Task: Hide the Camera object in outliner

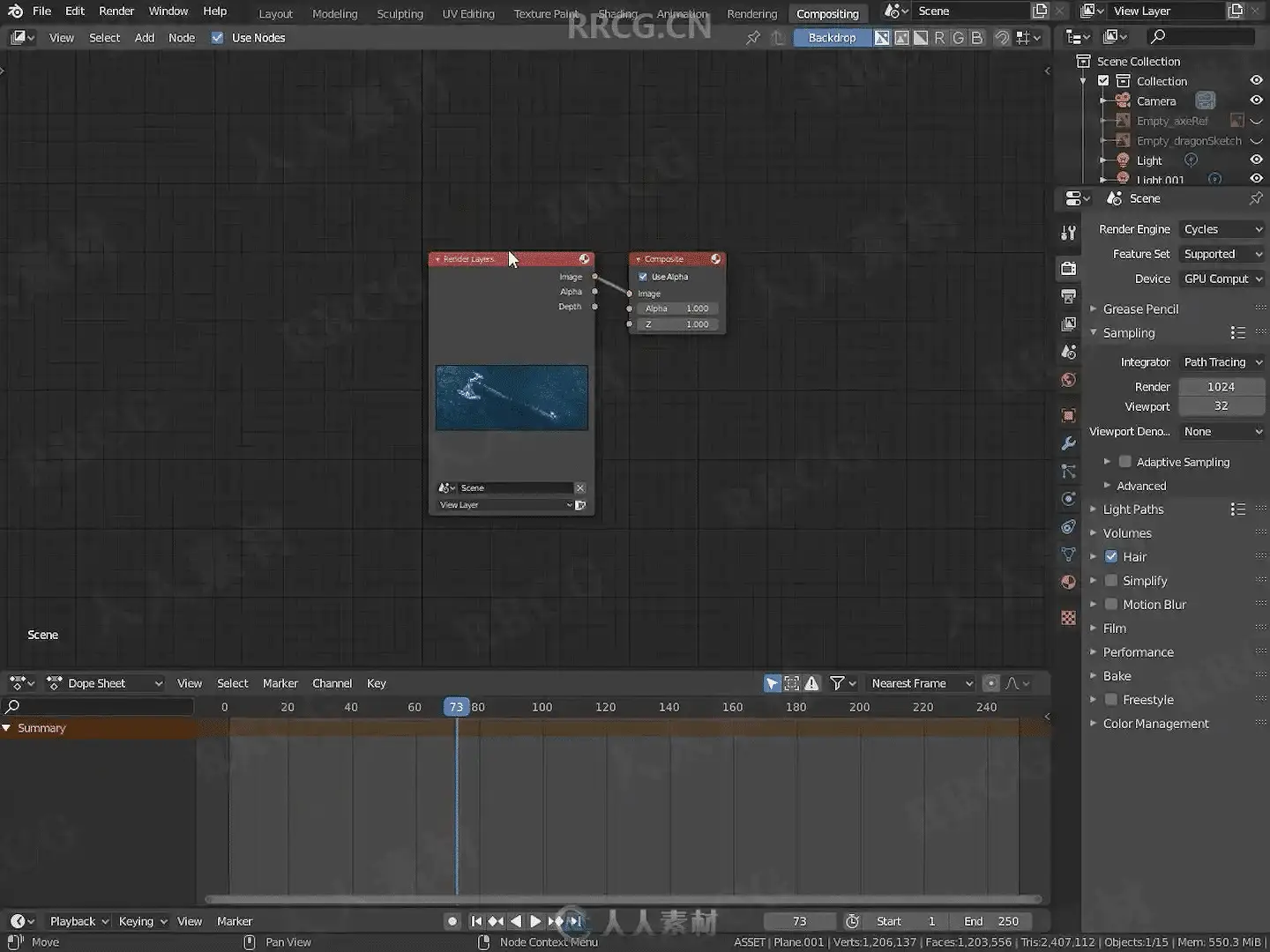Action: [x=1256, y=100]
